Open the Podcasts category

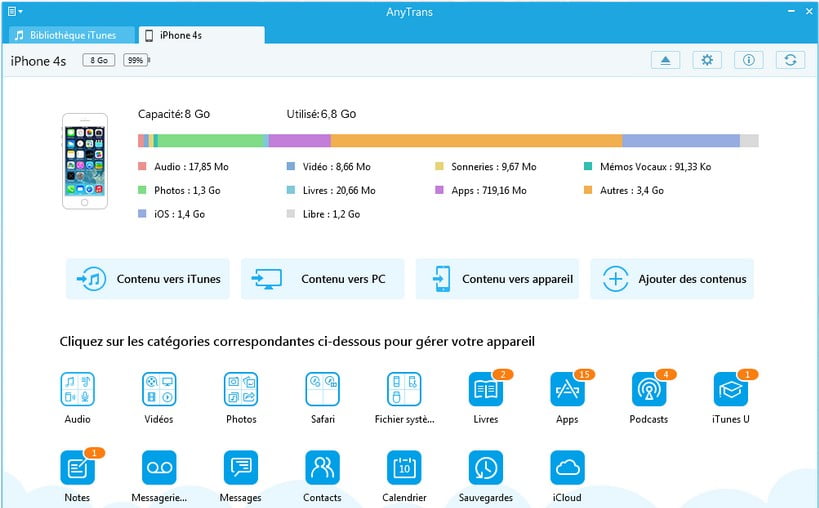(x=649, y=389)
